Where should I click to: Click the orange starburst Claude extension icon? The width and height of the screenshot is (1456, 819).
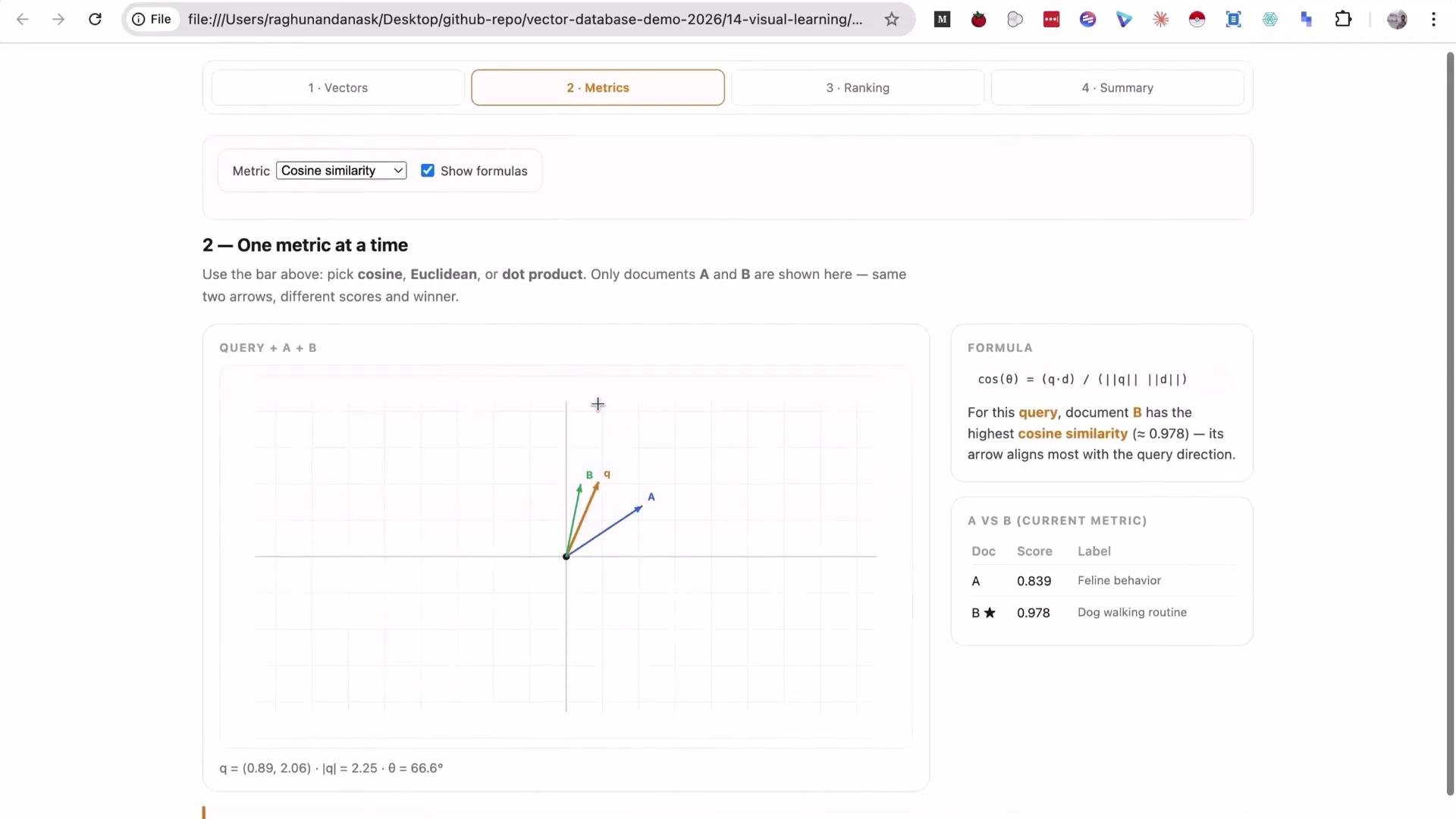point(1160,20)
